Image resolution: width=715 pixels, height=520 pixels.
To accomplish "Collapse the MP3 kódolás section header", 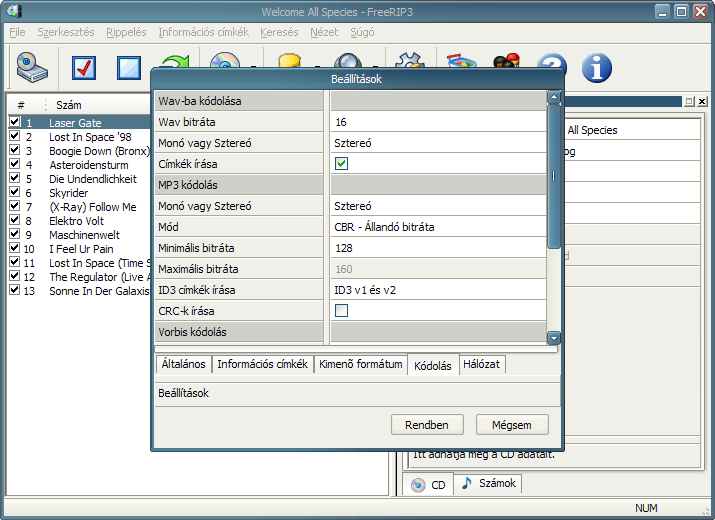I will (x=239, y=185).
